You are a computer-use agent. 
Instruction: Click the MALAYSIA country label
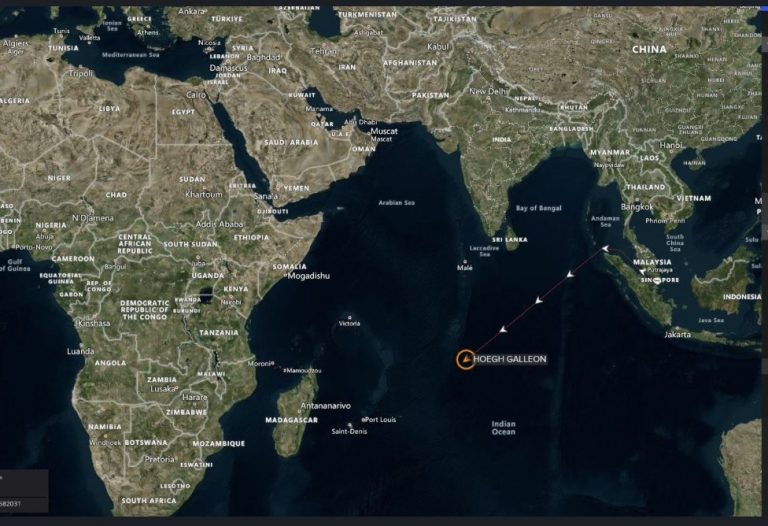click(652, 262)
